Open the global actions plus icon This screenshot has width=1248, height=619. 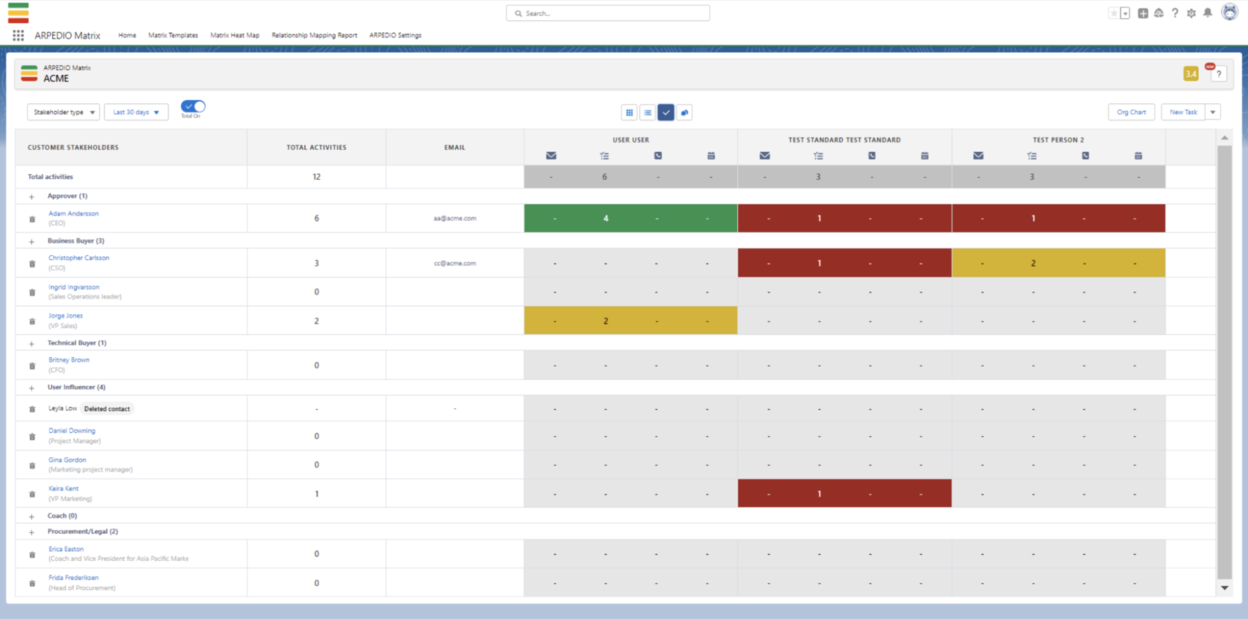[x=1143, y=13]
